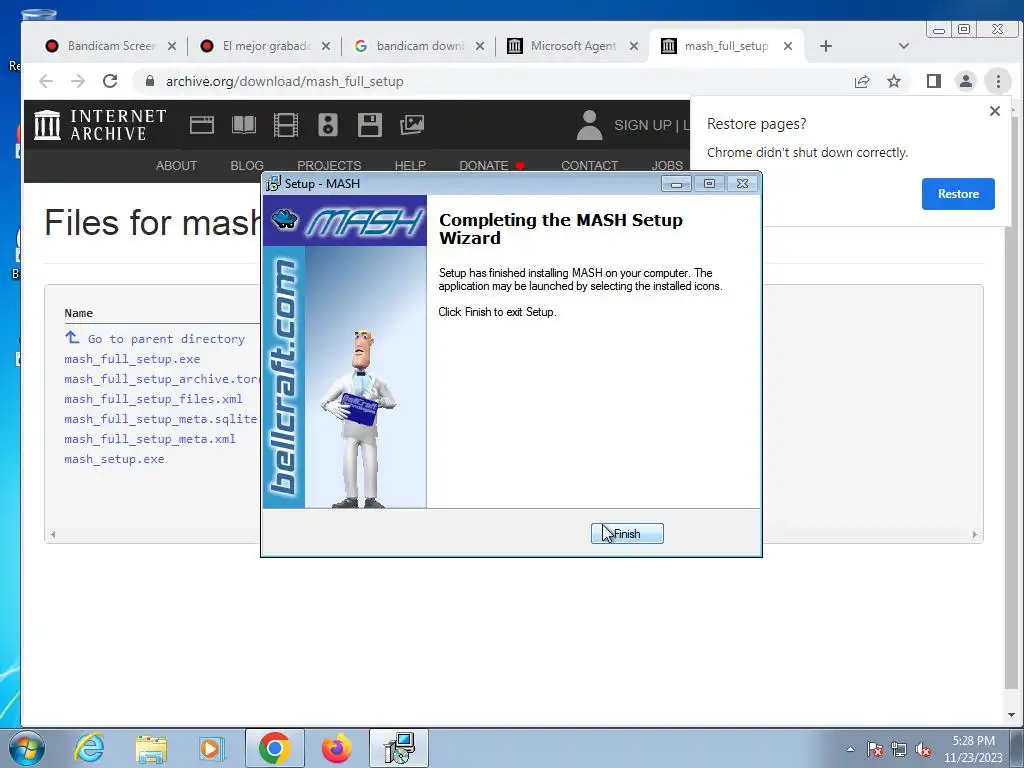Close the mash_full_setup tab
1024x768 pixels.
788,46
